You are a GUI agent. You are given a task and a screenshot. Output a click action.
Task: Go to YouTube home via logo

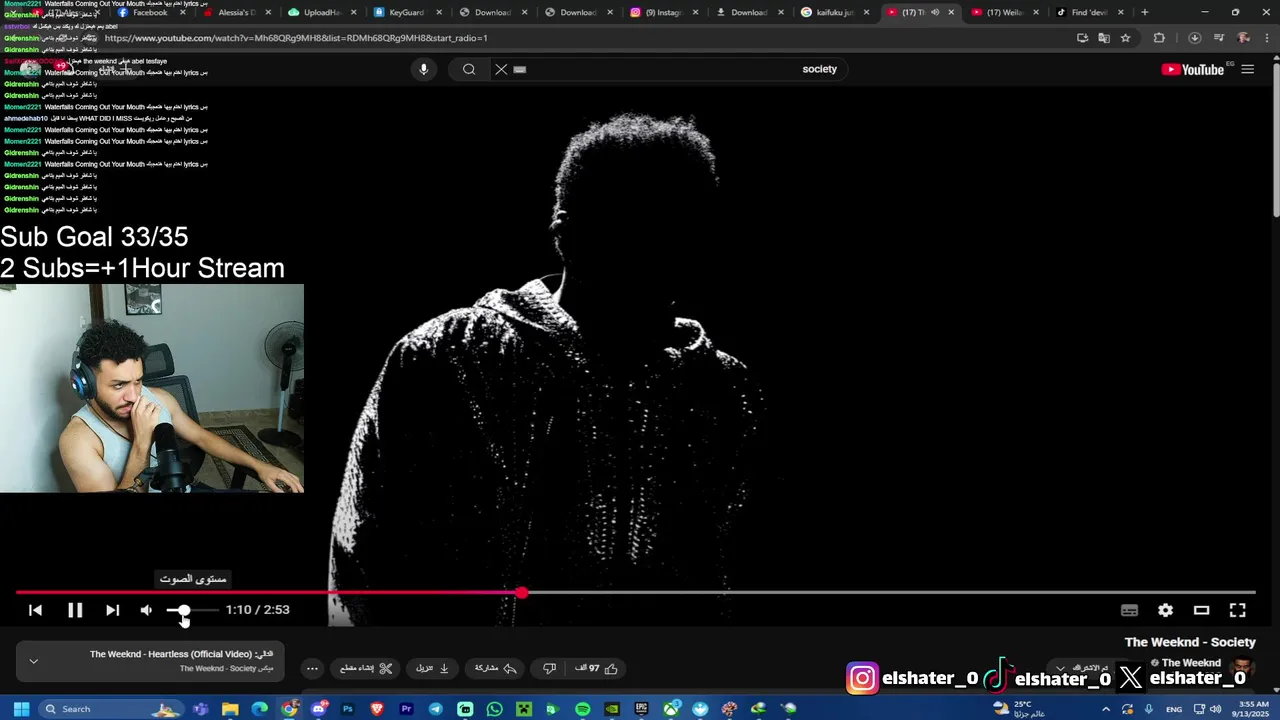[1192, 69]
